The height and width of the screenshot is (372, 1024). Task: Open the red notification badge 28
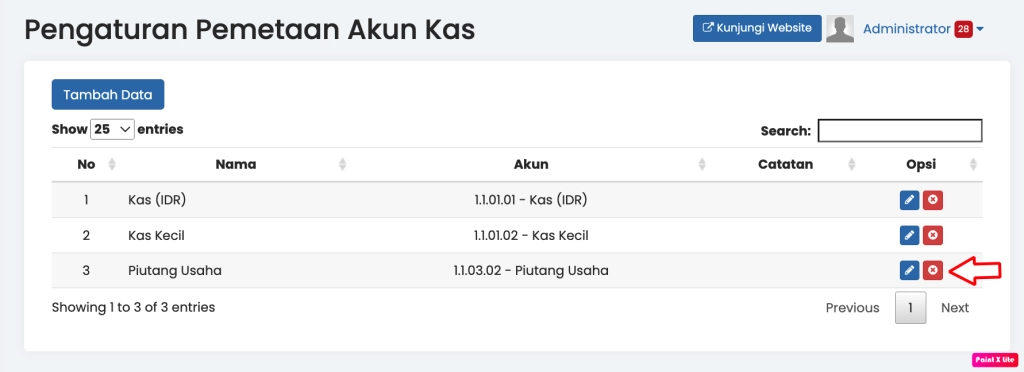pos(963,29)
